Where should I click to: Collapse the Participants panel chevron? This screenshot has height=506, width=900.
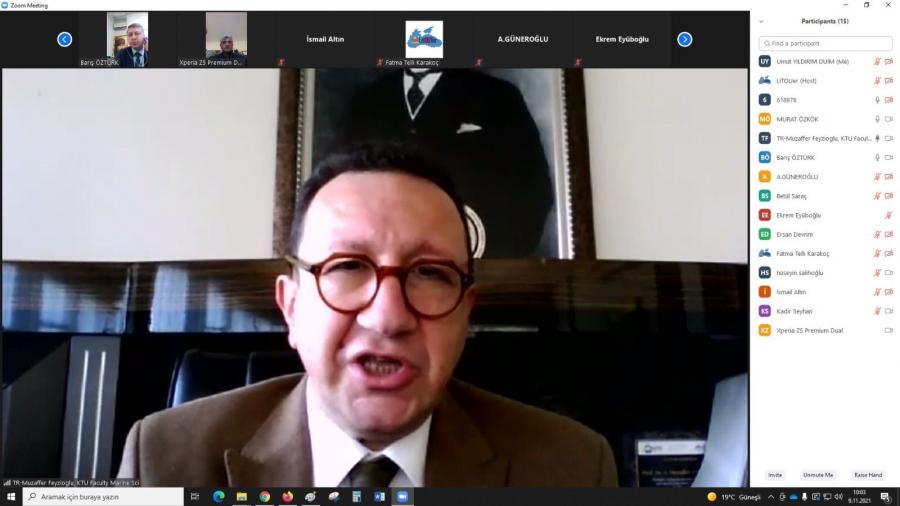[762, 21]
